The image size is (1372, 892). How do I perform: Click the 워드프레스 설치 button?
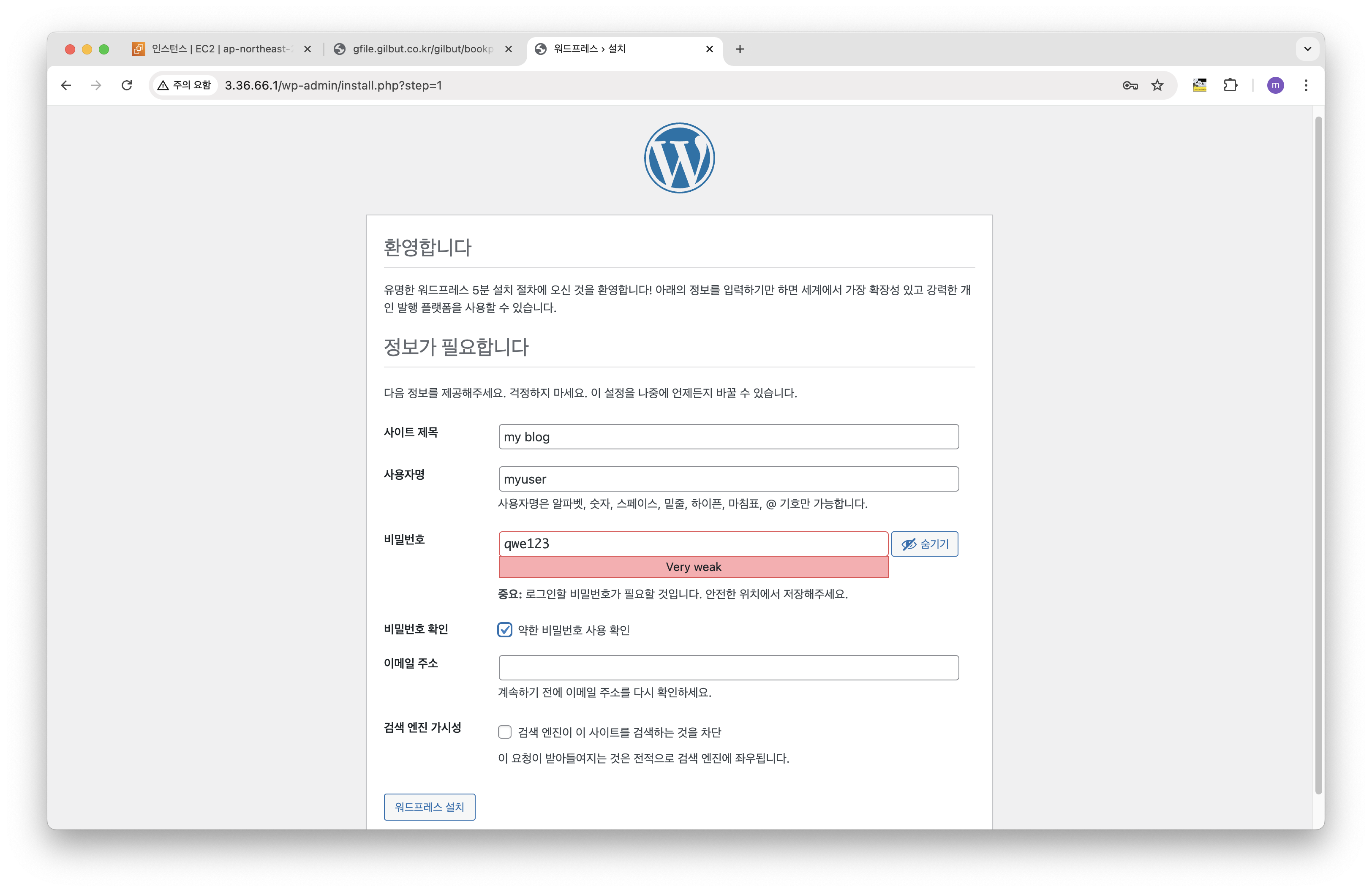[x=430, y=807]
